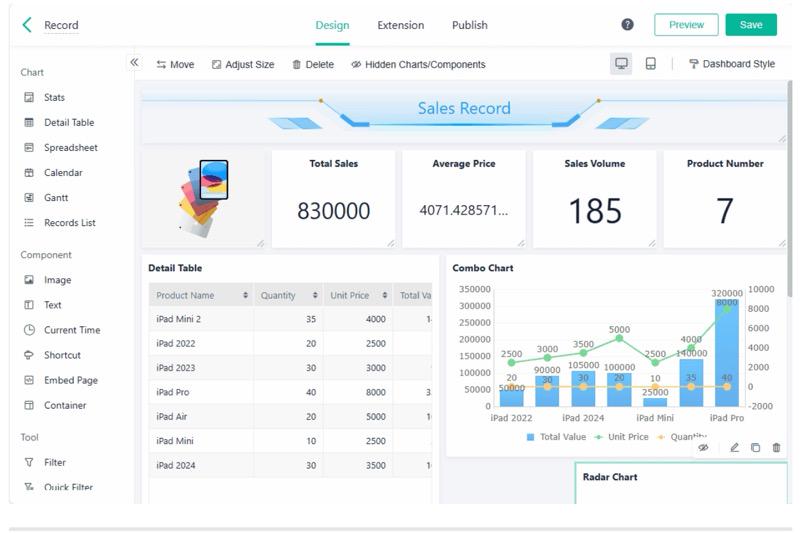Click the product image thumbnail
The height and width of the screenshot is (533, 800).
coord(204,198)
